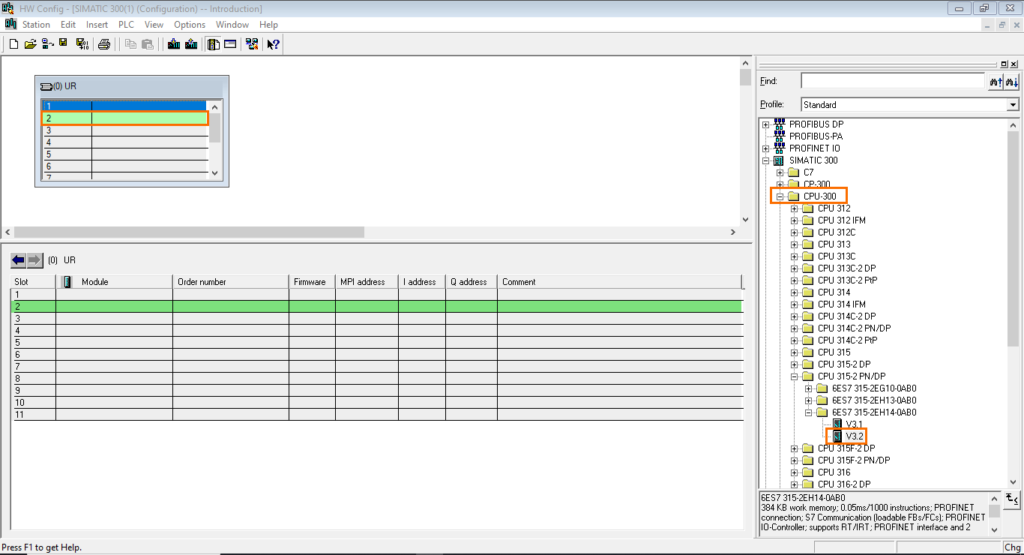Click the MPI address column header

coord(367,282)
